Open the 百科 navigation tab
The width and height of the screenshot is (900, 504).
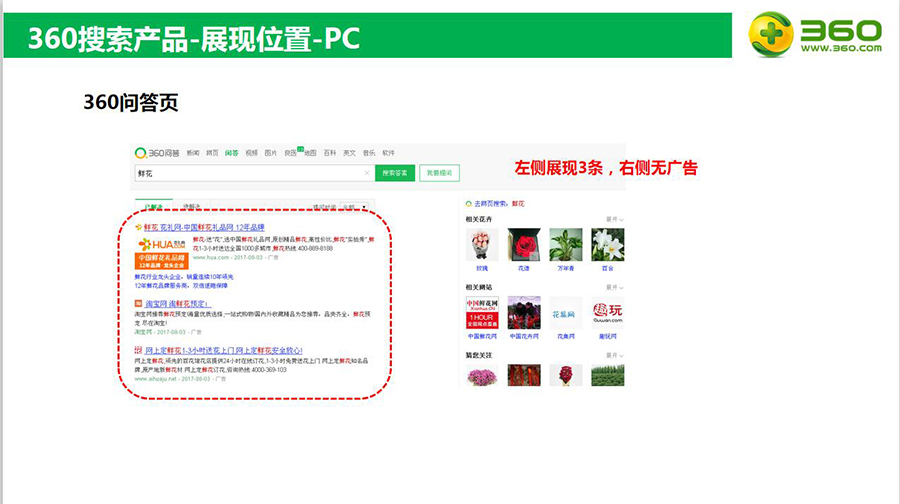[x=329, y=153]
